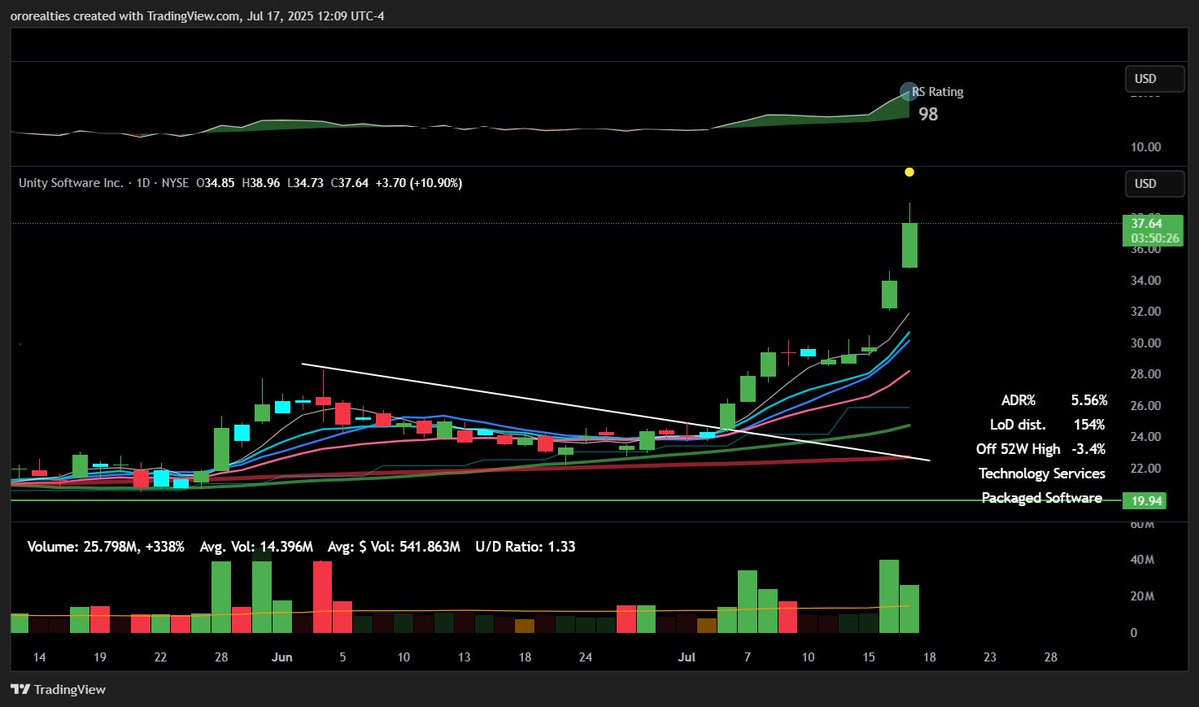Click the LoD dist. label
The height and width of the screenshot is (707, 1199).
point(1017,425)
